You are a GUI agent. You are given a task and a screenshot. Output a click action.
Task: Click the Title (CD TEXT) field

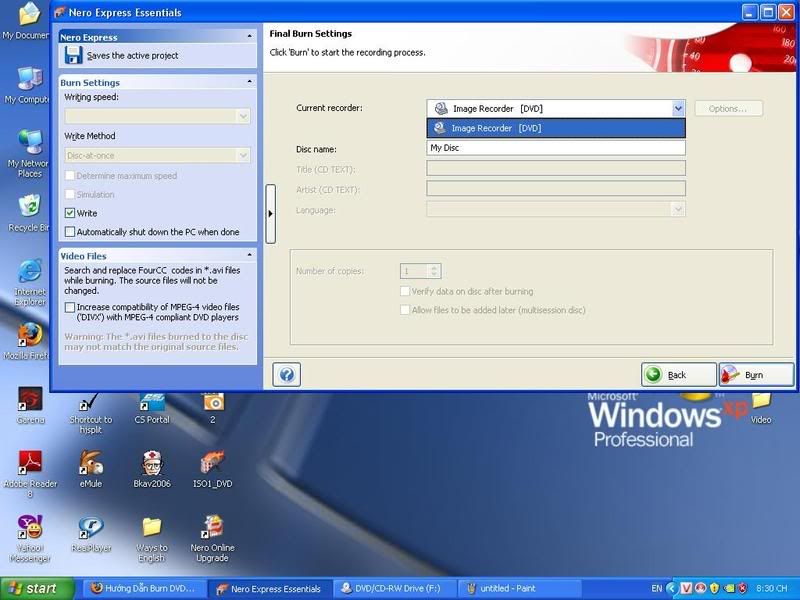pos(556,168)
